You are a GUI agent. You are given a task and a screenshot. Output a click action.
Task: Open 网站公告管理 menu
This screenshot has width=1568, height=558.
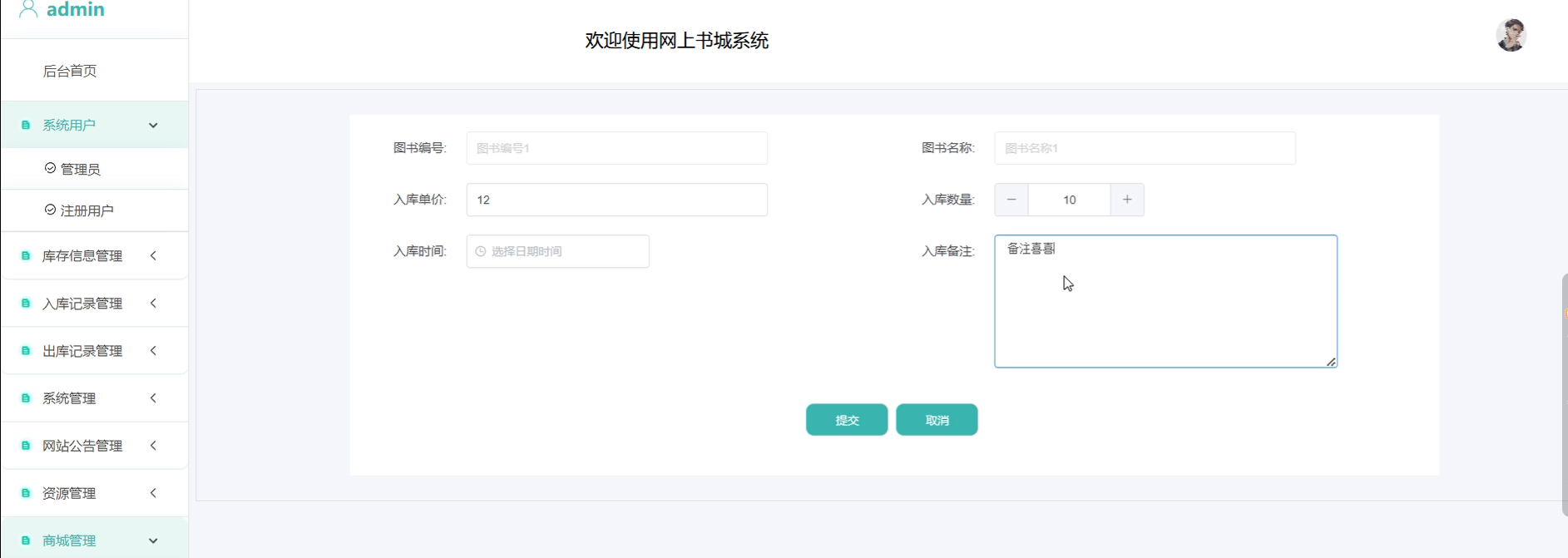[95, 445]
